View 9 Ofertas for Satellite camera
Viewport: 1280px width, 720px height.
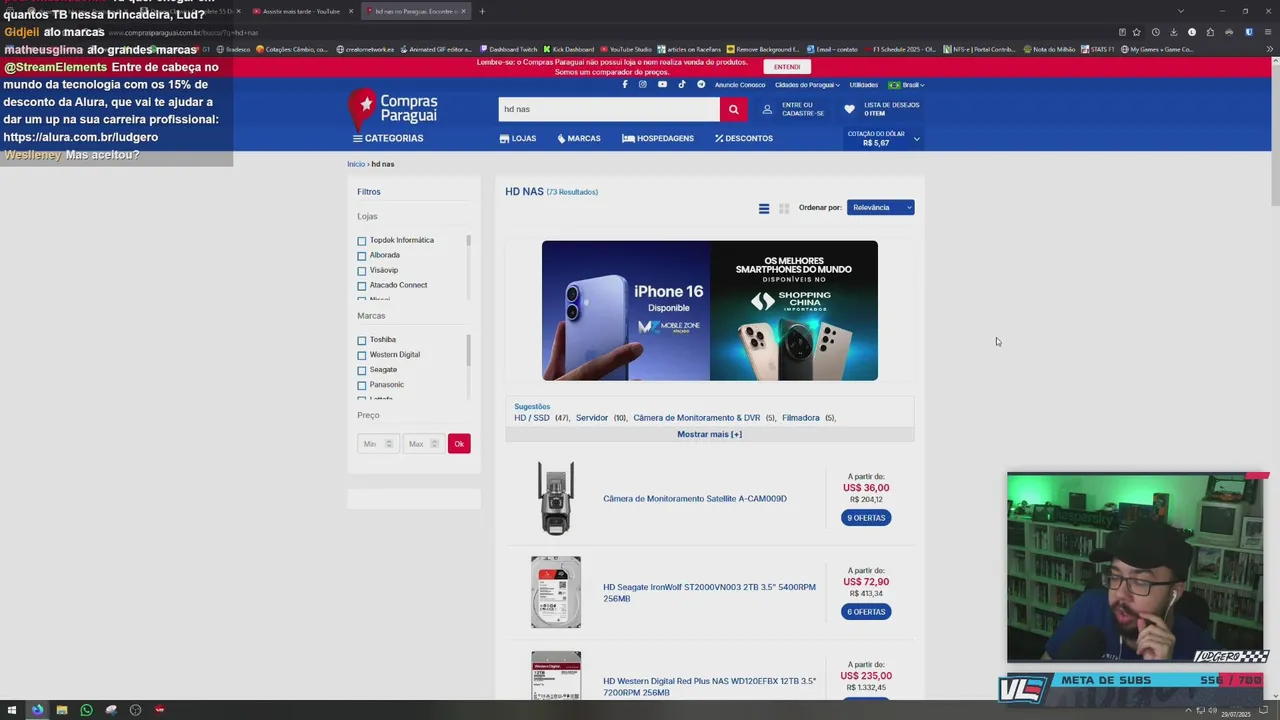(866, 518)
